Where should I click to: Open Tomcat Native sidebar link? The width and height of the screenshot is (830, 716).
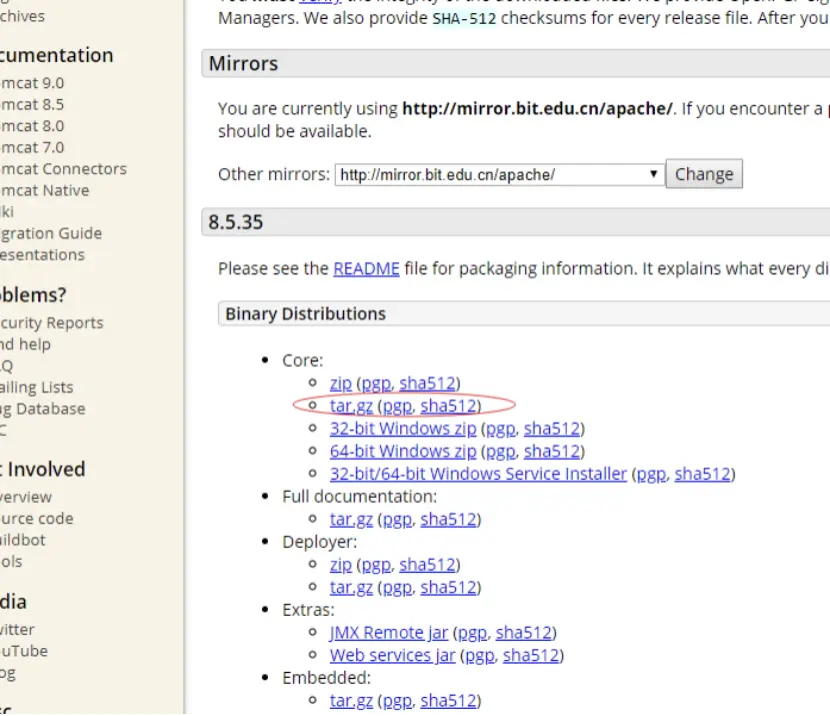click(x=44, y=191)
